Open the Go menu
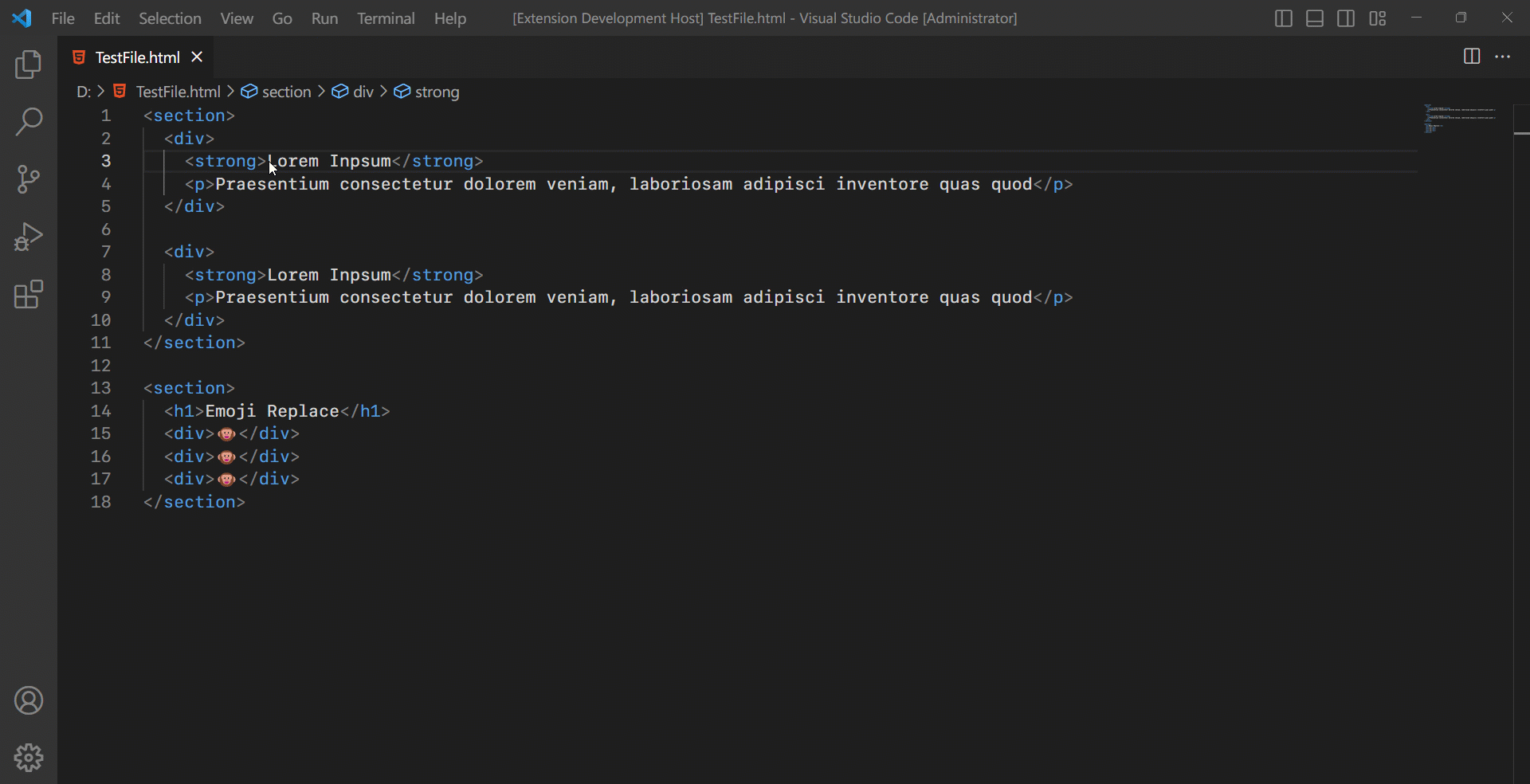Screen dimensions: 1530x784 [x=282, y=18]
